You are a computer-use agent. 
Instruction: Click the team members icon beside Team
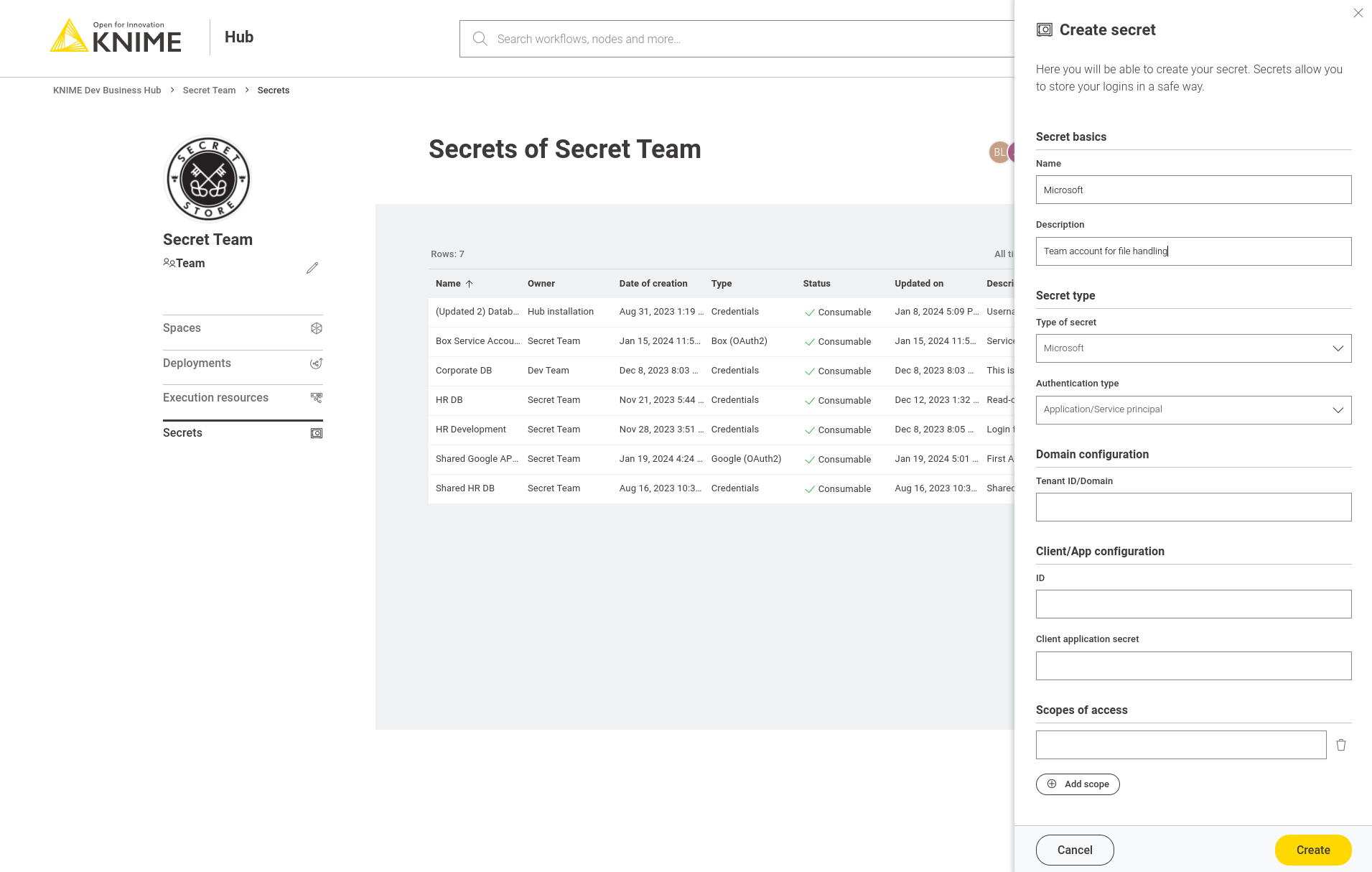click(169, 263)
